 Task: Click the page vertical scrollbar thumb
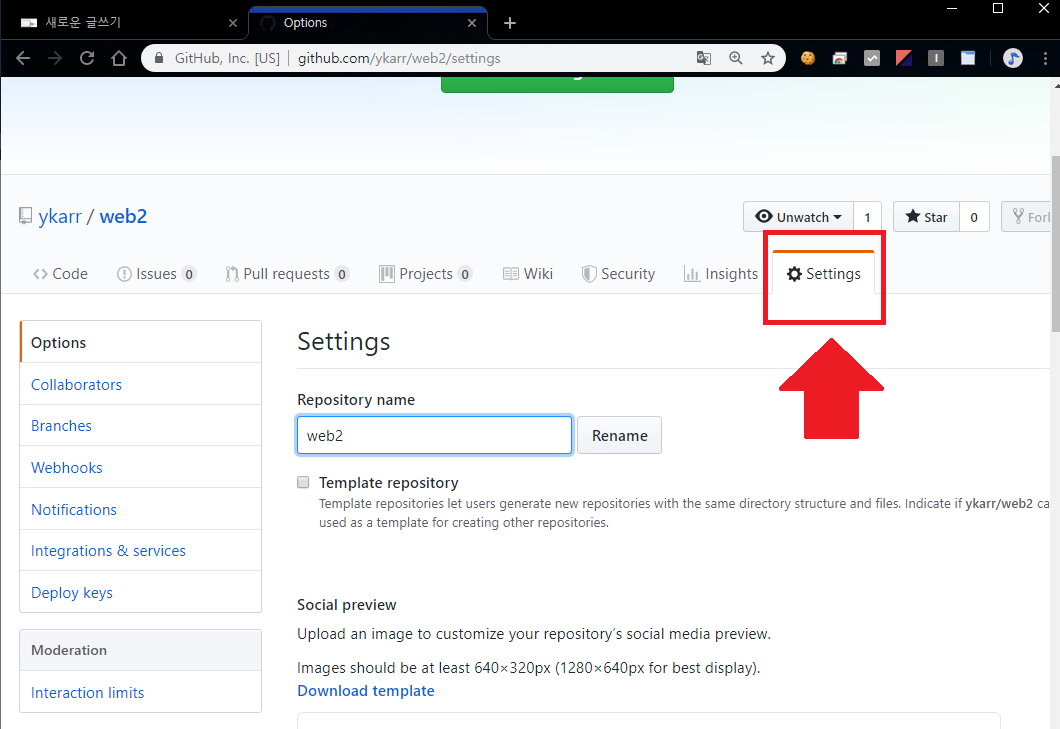click(x=1055, y=243)
